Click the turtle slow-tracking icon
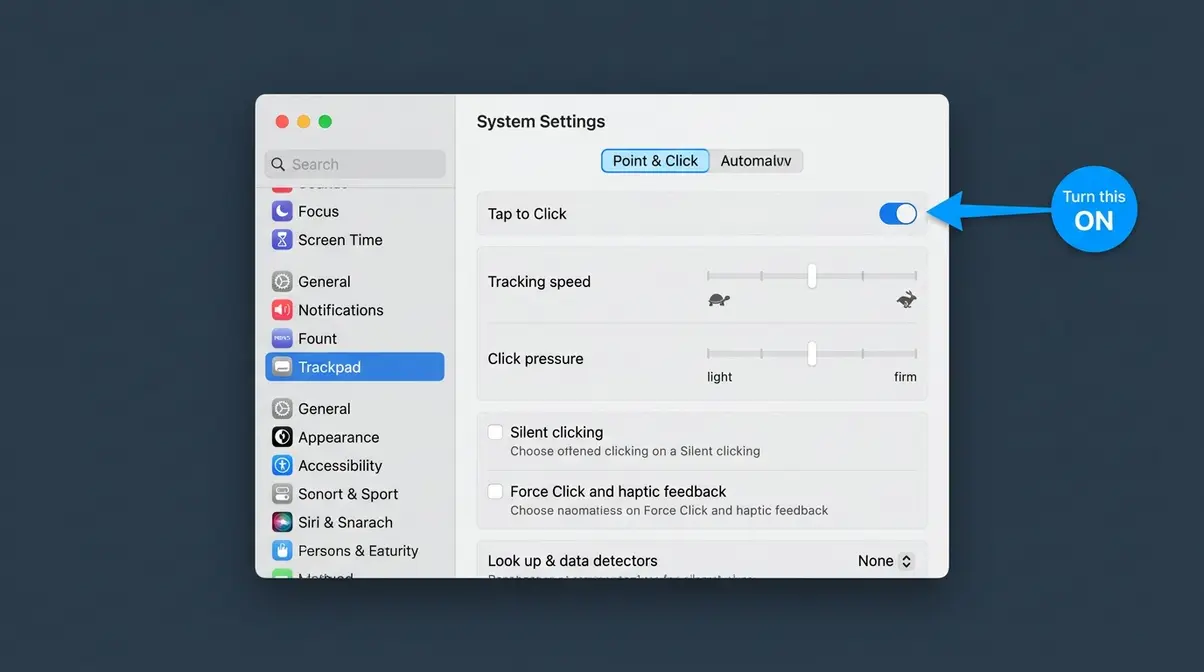Image resolution: width=1204 pixels, height=672 pixels. coord(718,299)
